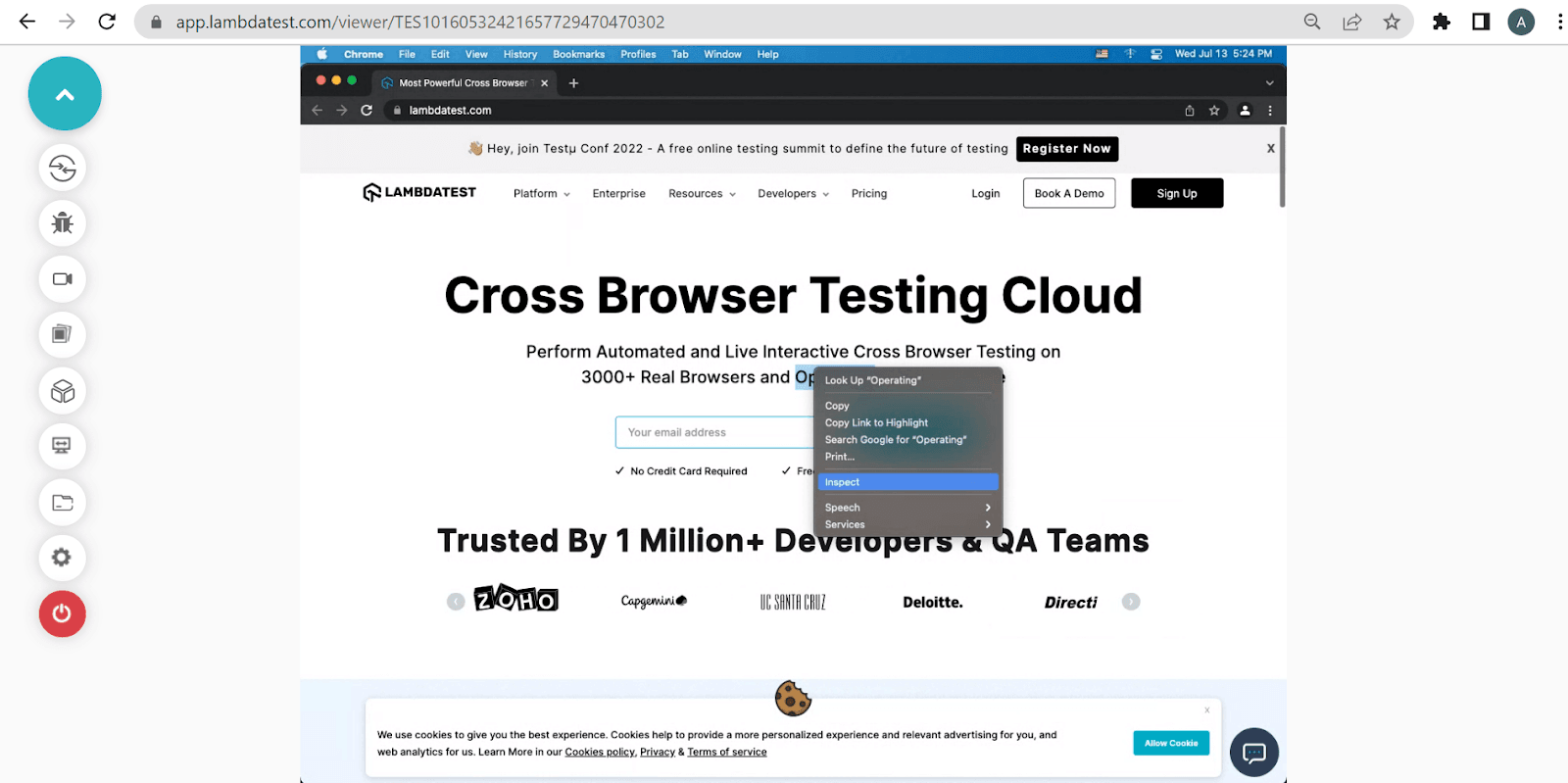Select Inspect in the context menu
This screenshot has width=1568, height=783.
point(907,482)
